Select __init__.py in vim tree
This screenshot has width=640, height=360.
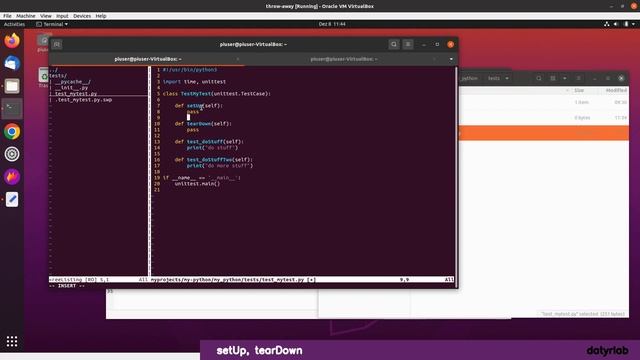pos(71,88)
